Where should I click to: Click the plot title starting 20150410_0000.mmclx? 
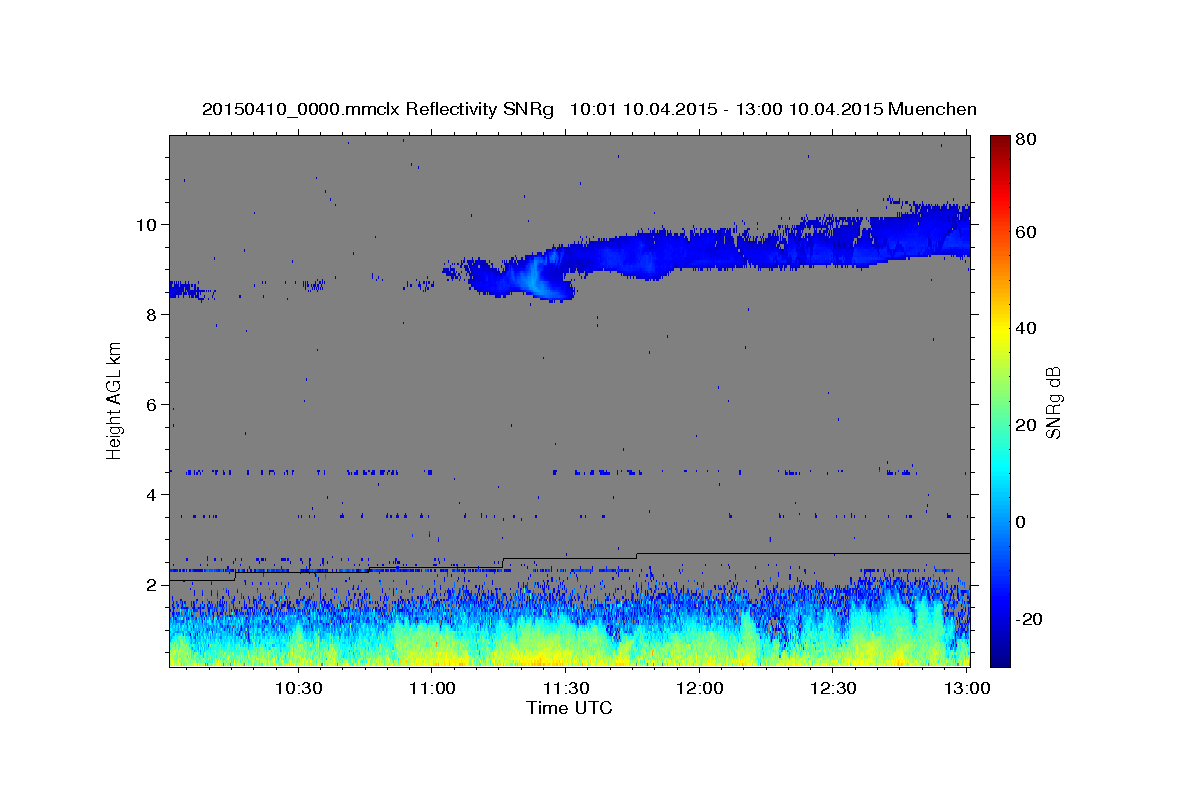pos(589,109)
